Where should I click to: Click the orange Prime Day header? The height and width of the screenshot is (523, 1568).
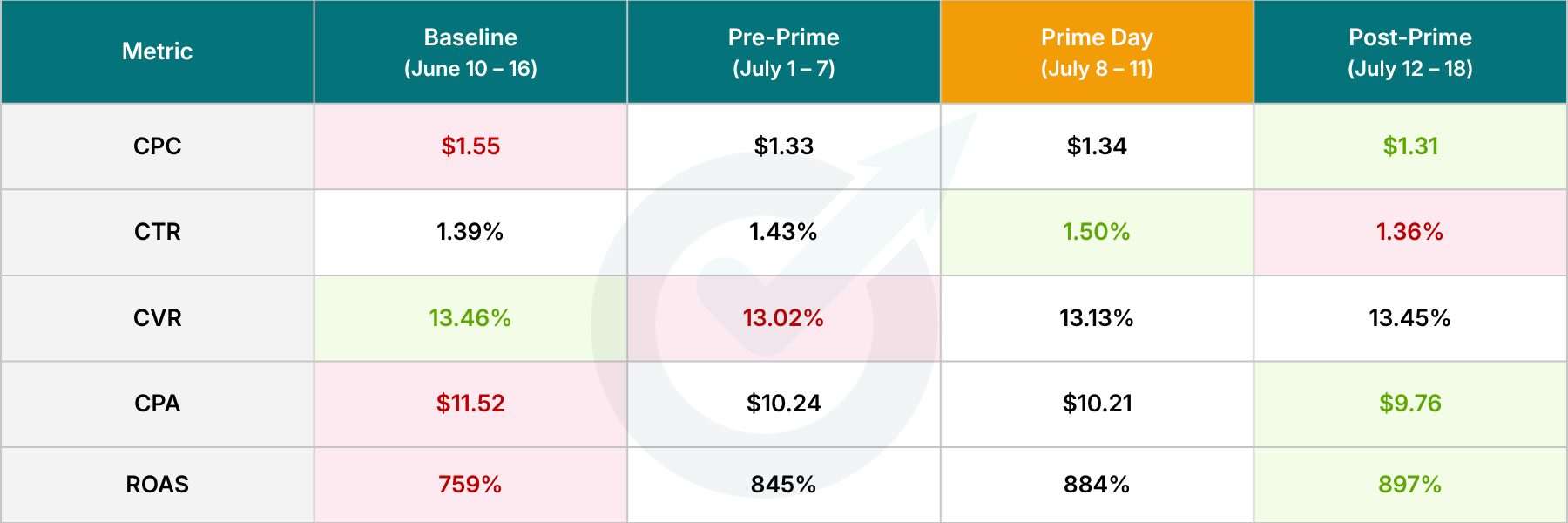pos(1098,51)
